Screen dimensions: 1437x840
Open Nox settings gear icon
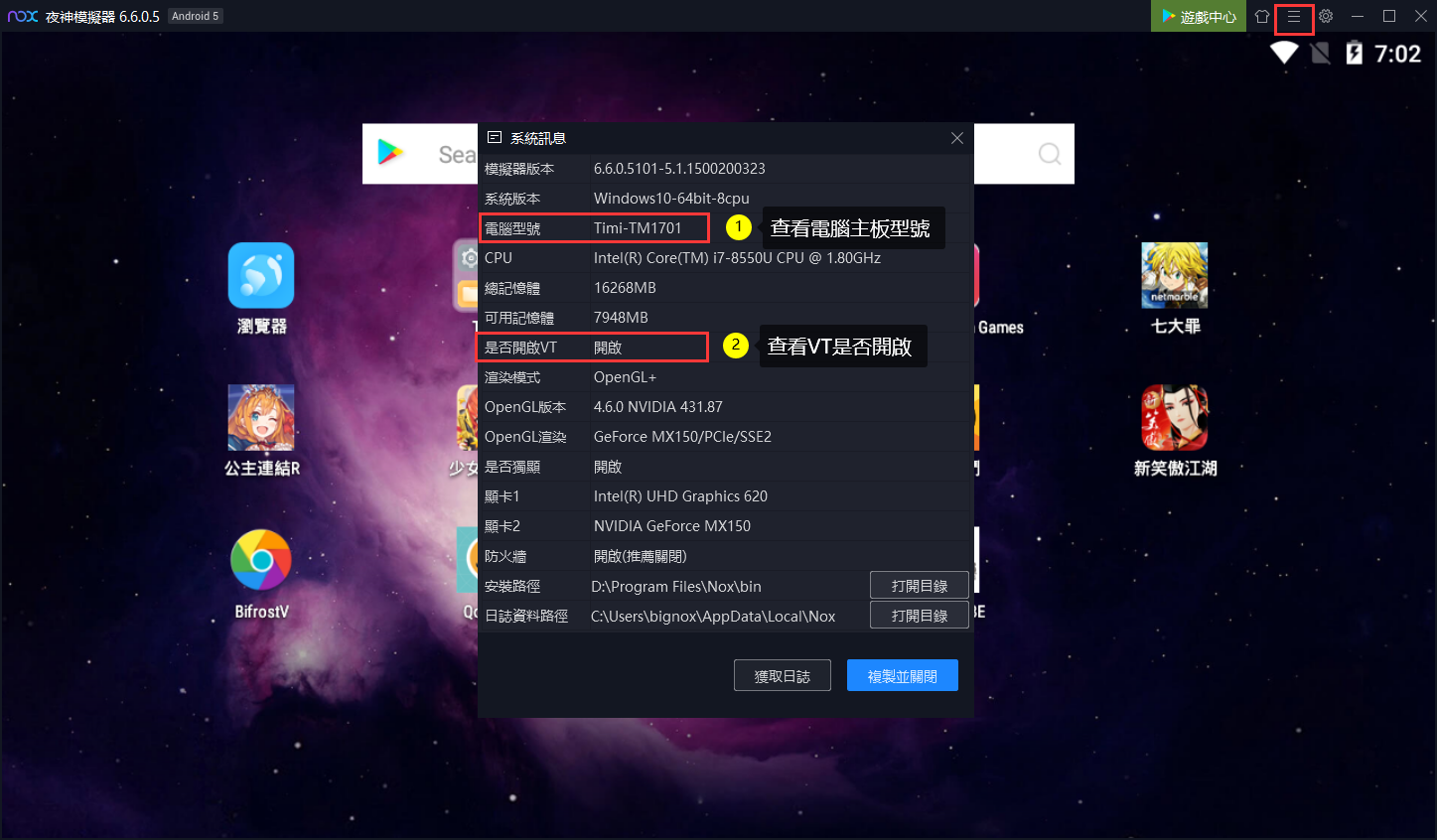[x=1326, y=16]
